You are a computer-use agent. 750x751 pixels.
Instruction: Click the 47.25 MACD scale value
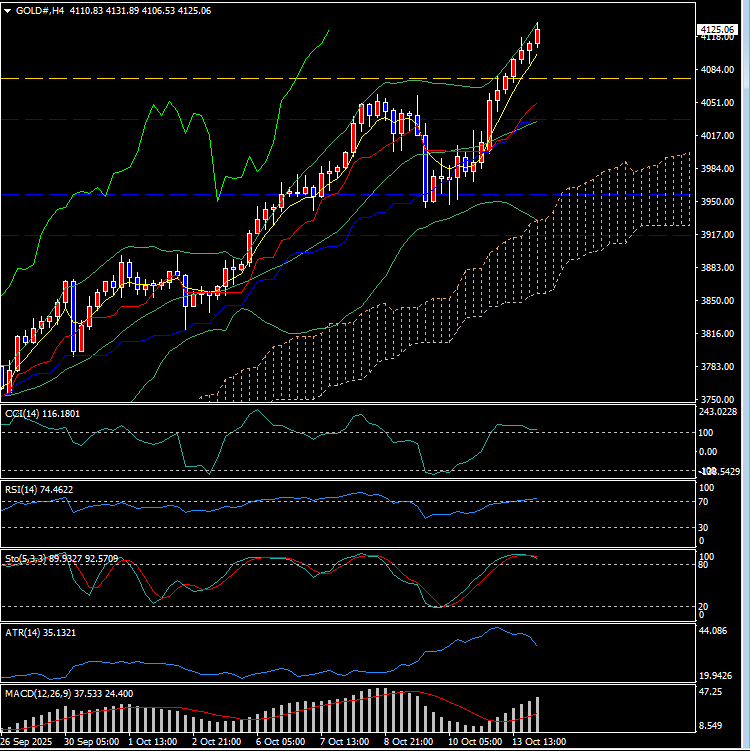(711, 692)
